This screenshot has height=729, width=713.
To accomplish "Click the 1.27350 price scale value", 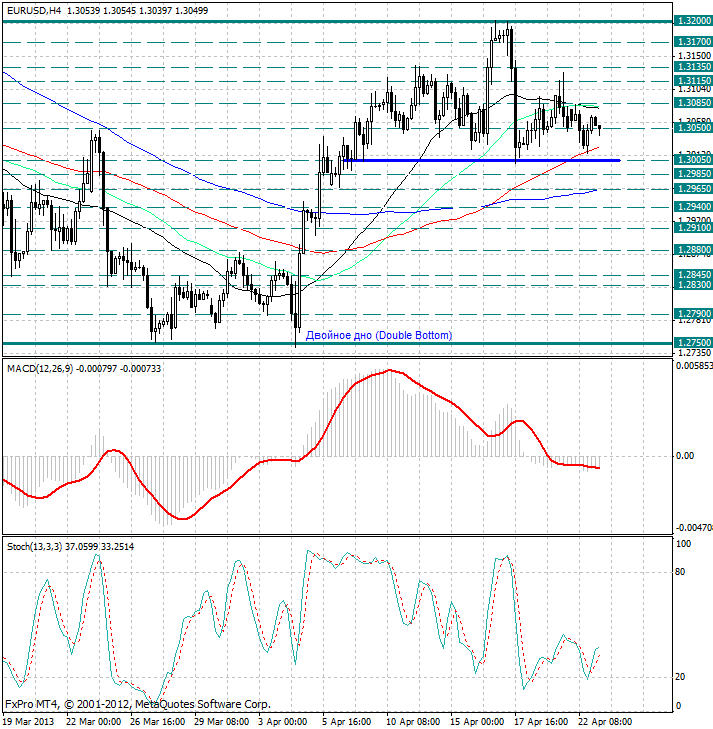I will (694, 353).
